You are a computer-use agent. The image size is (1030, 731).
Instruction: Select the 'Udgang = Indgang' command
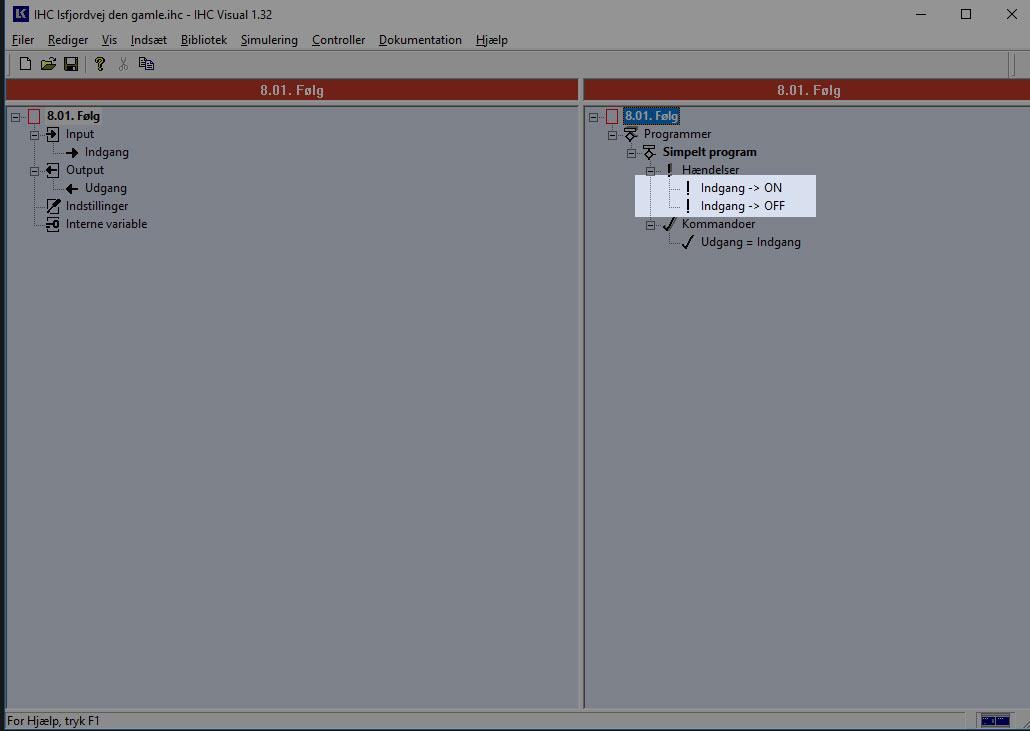pyautogui.click(x=750, y=242)
